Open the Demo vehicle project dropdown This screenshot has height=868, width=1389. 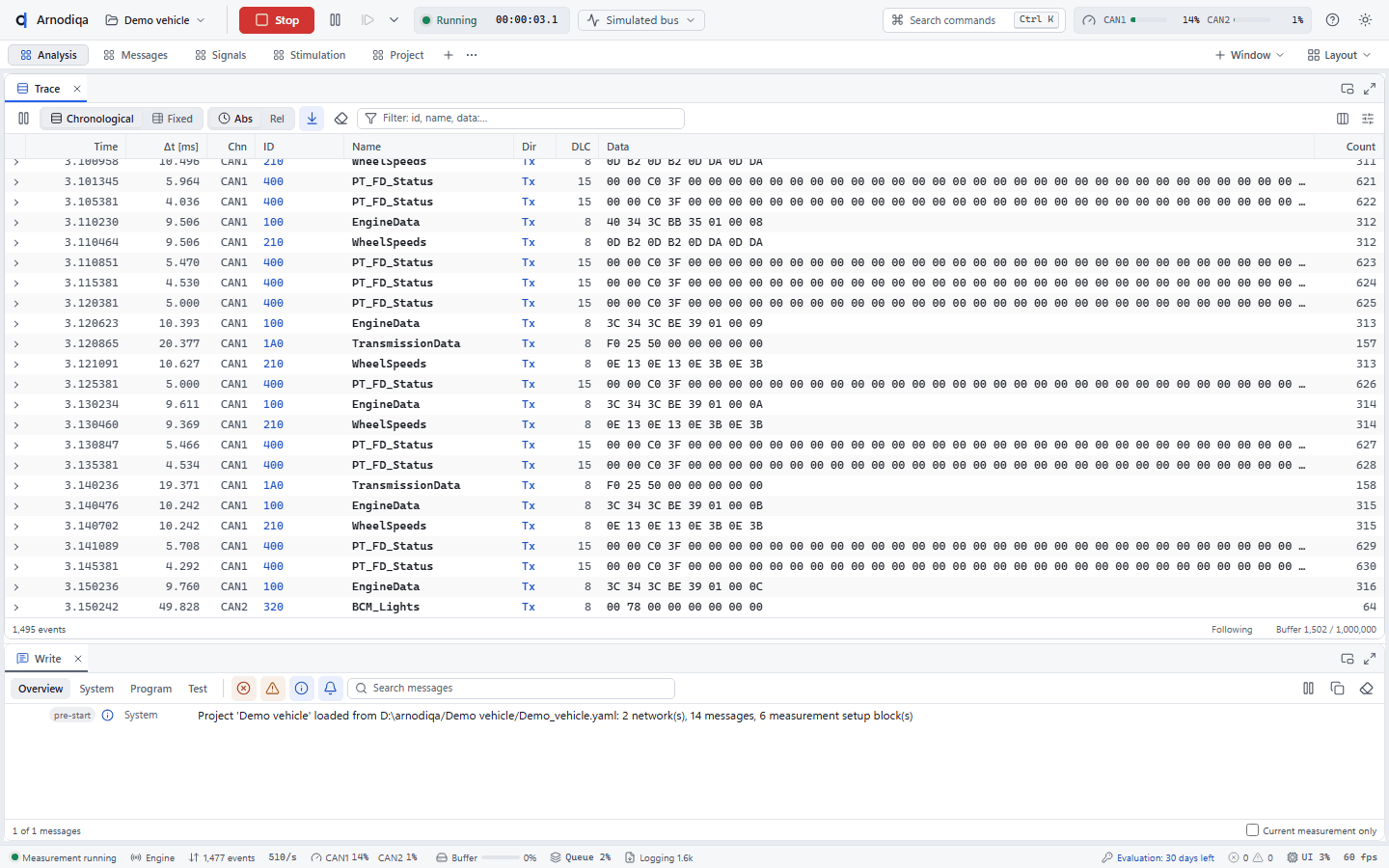(x=155, y=20)
